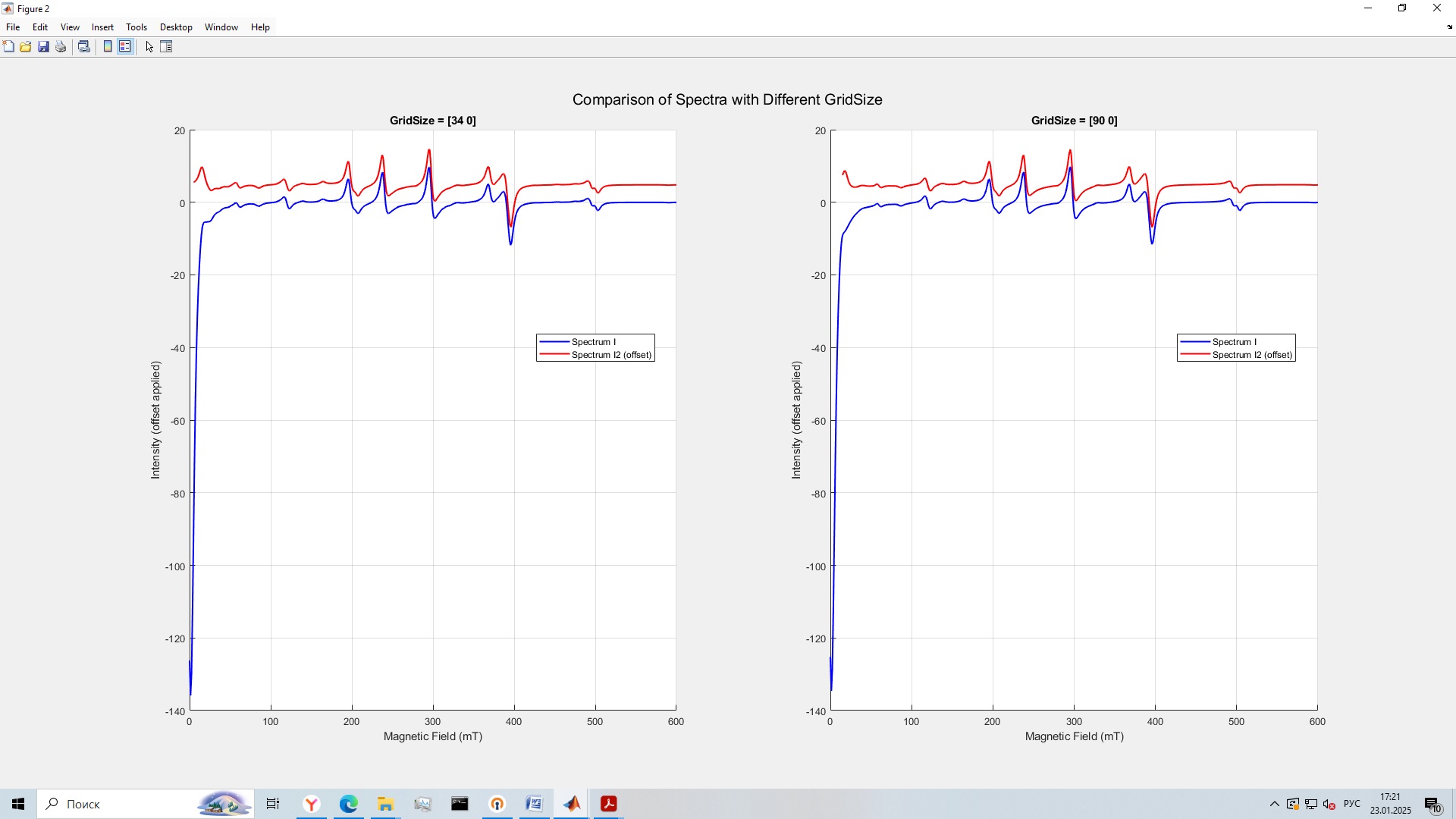Activate the Edit Plot arrow tool
The image size is (1456, 819).
tap(149, 47)
